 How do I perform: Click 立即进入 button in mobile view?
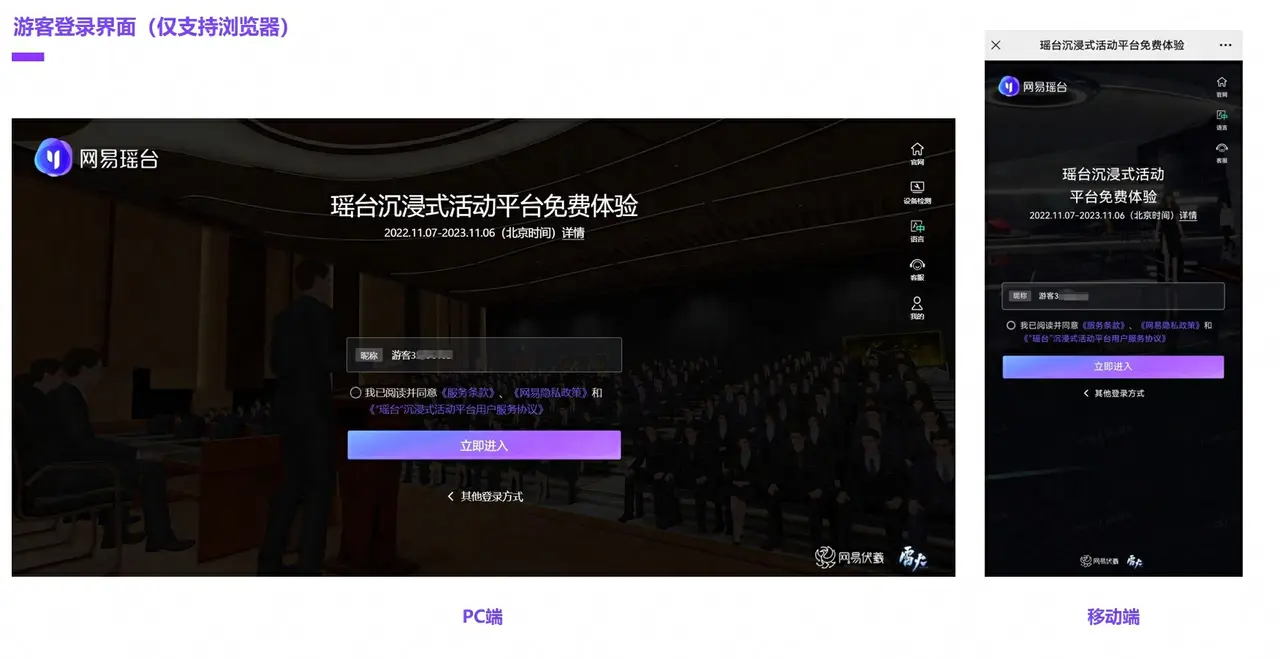tap(1113, 367)
